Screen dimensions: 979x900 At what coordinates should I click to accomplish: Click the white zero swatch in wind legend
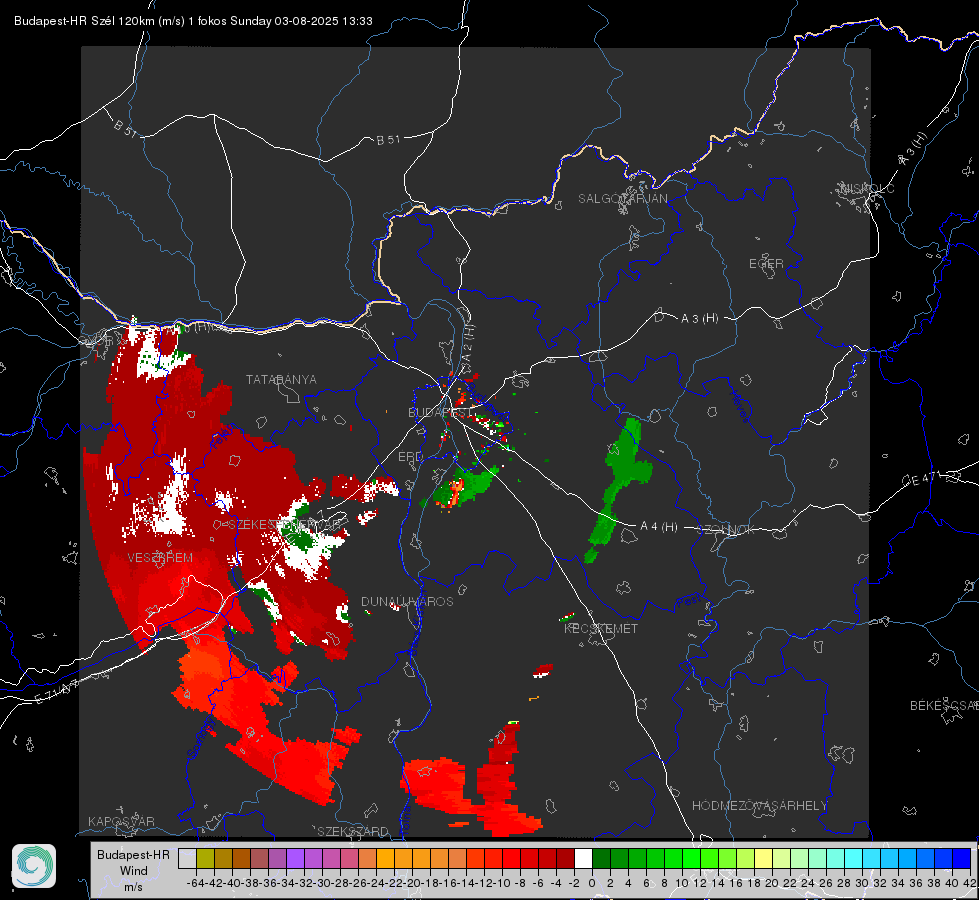point(583,858)
